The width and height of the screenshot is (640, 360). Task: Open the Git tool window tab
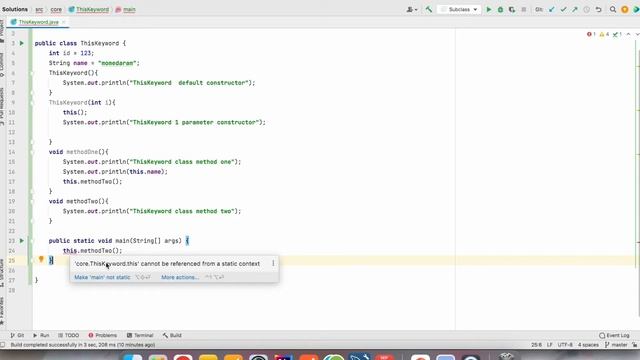click(17, 335)
